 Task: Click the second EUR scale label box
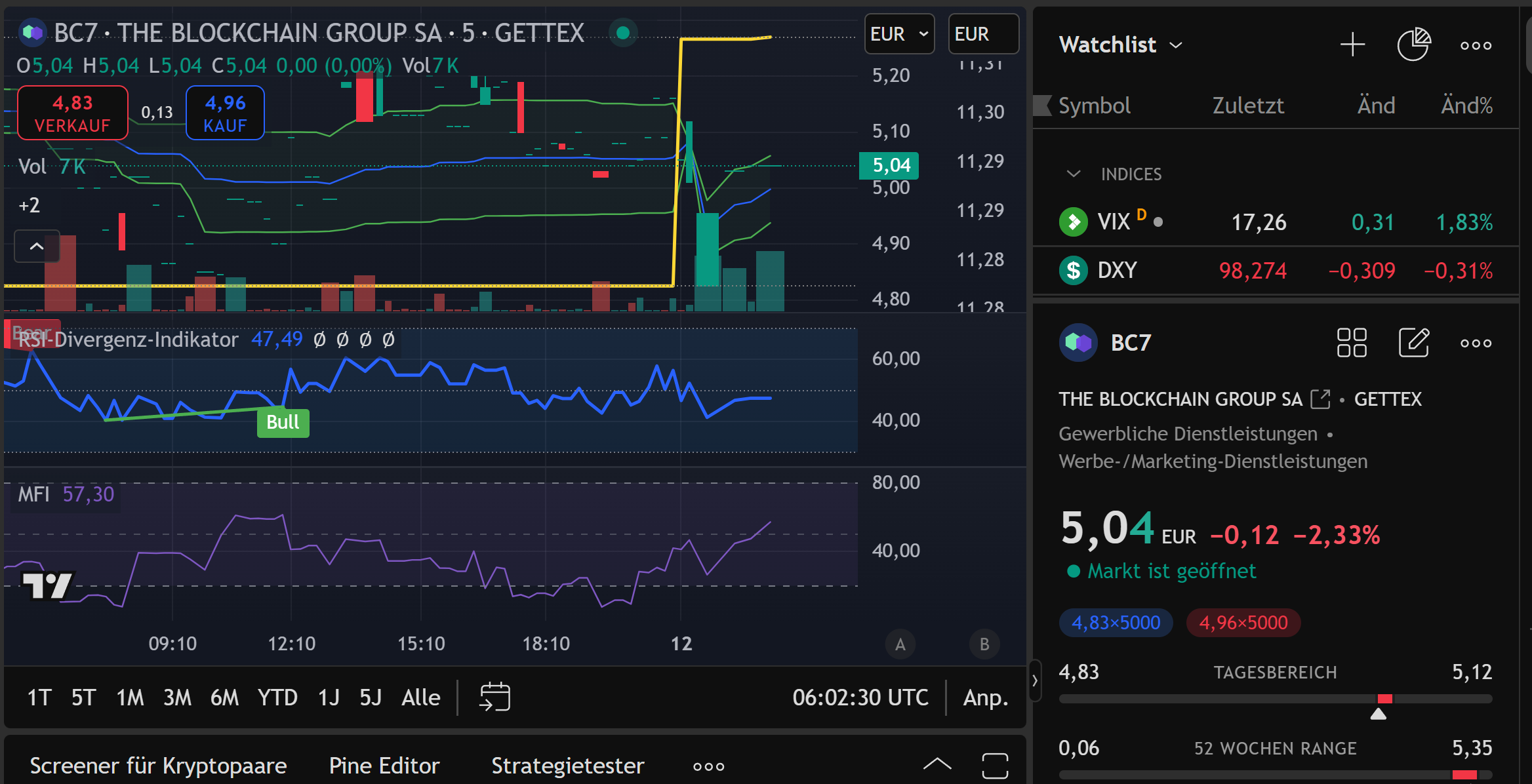coord(983,34)
